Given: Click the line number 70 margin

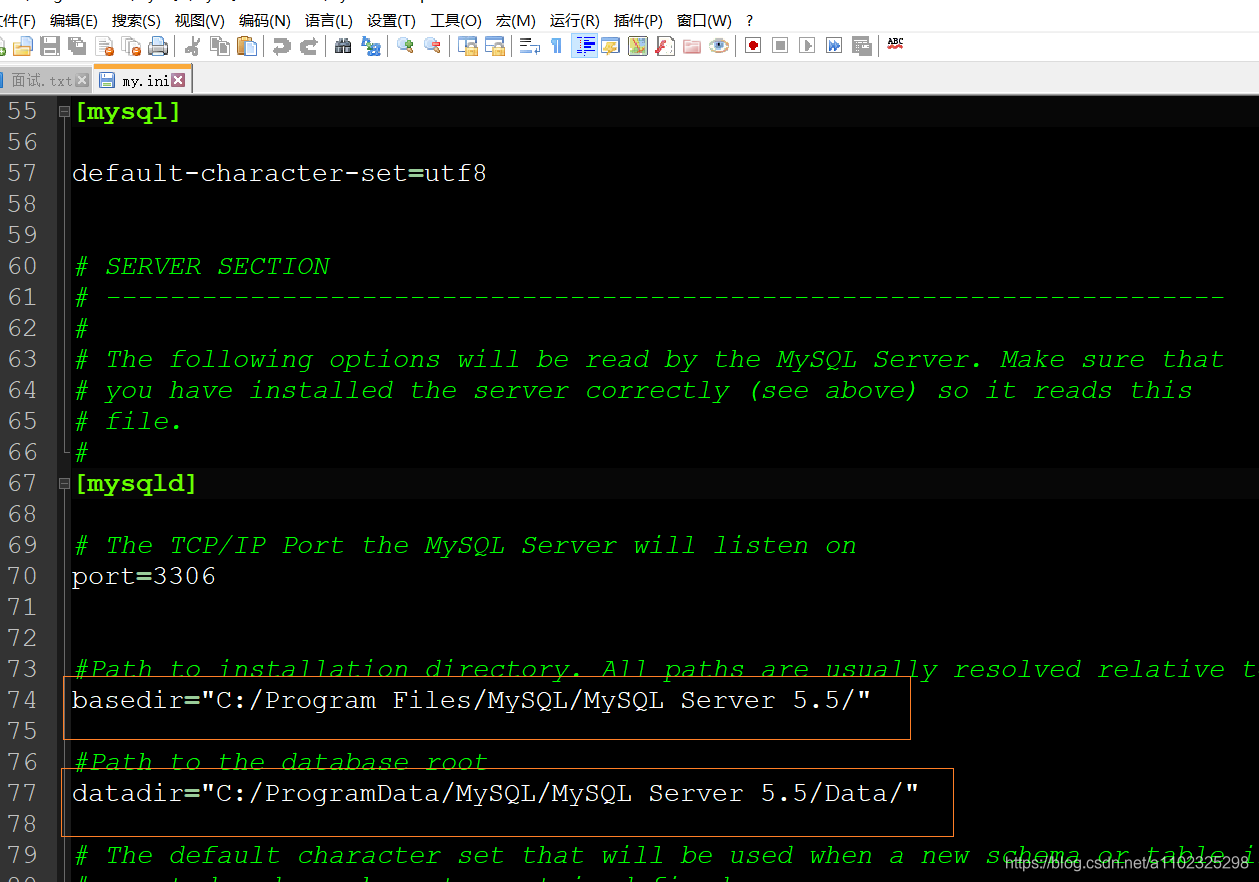Looking at the screenshot, I should 23,576.
